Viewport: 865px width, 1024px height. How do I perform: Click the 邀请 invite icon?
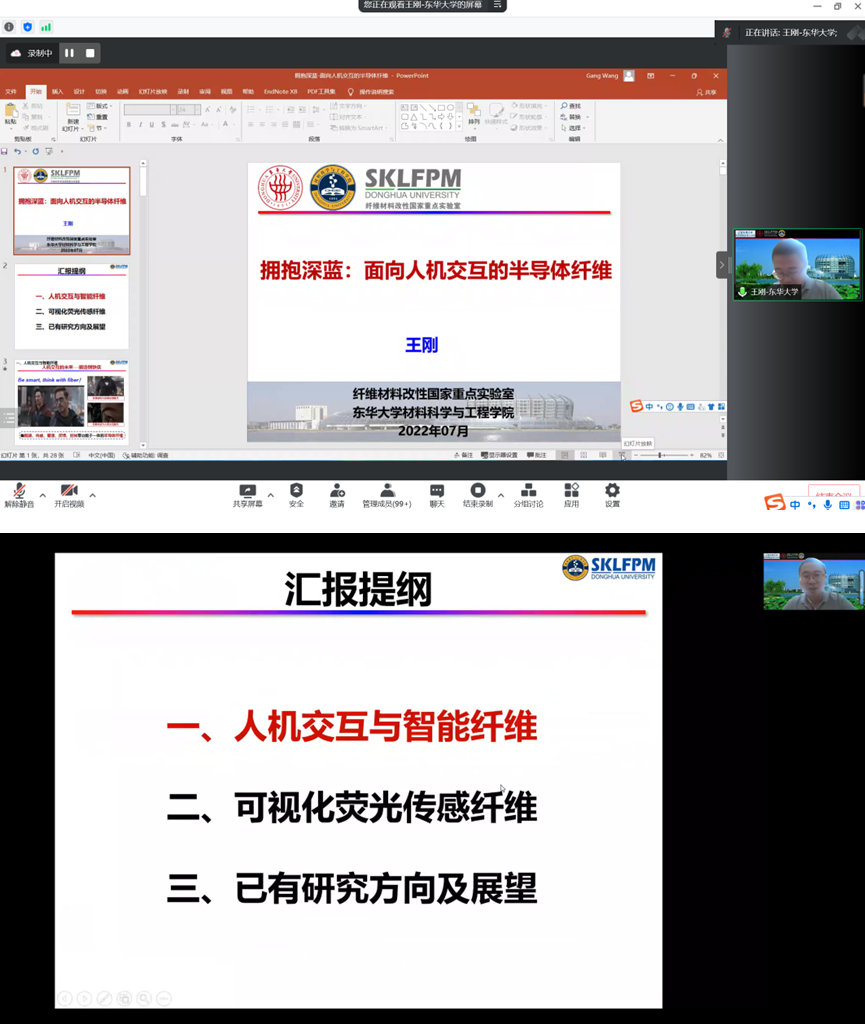(337, 492)
